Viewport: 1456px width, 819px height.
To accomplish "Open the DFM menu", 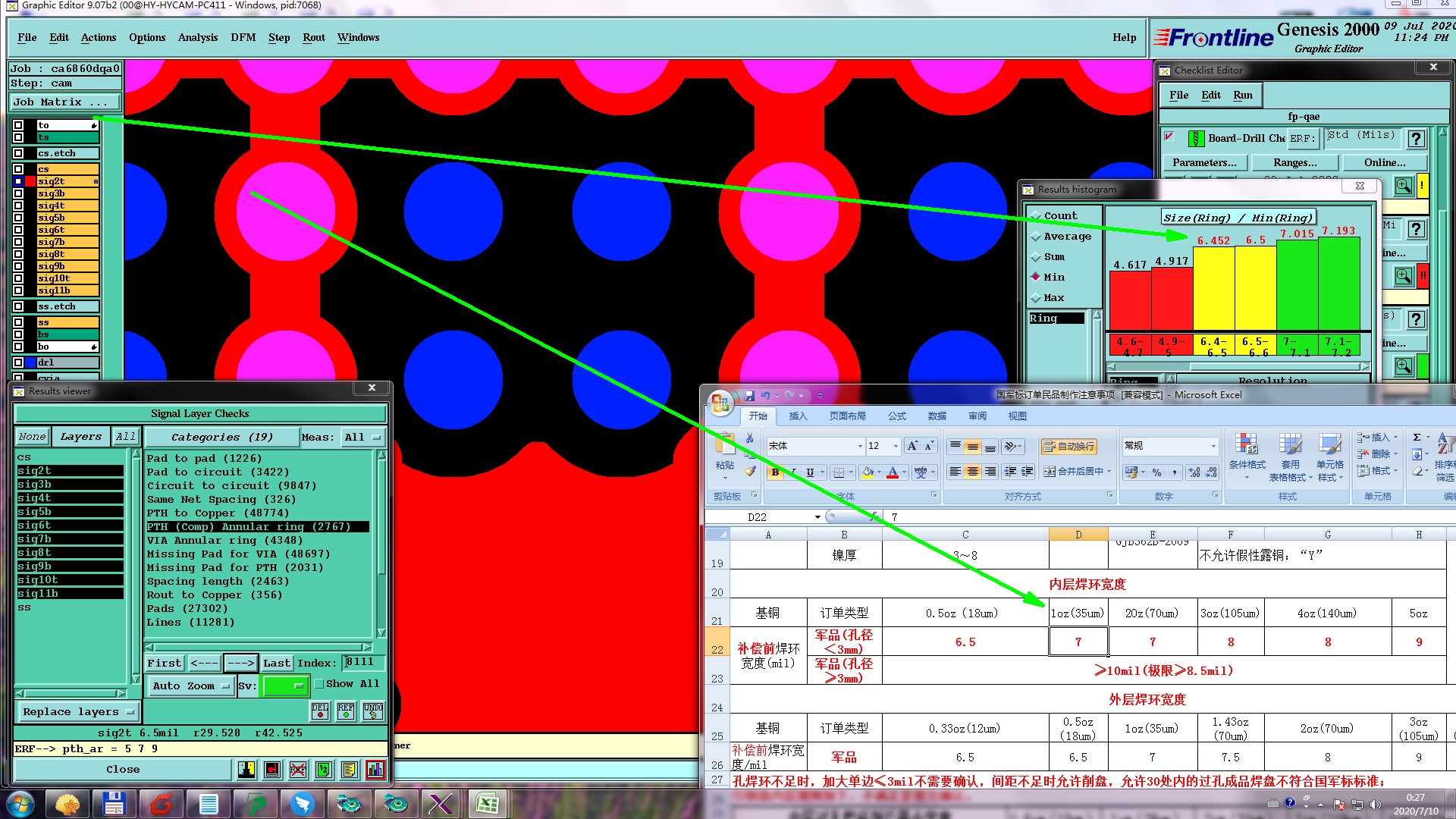I will (x=243, y=37).
